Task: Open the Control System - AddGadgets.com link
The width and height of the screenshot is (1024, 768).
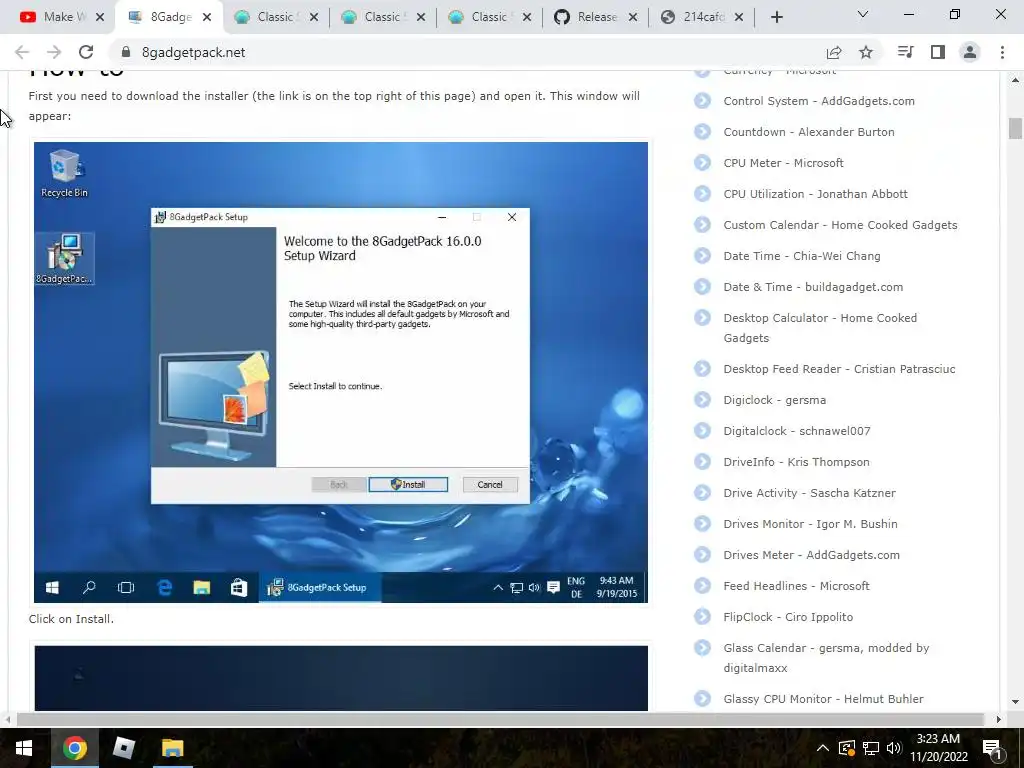Action: click(x=819, y=101)
